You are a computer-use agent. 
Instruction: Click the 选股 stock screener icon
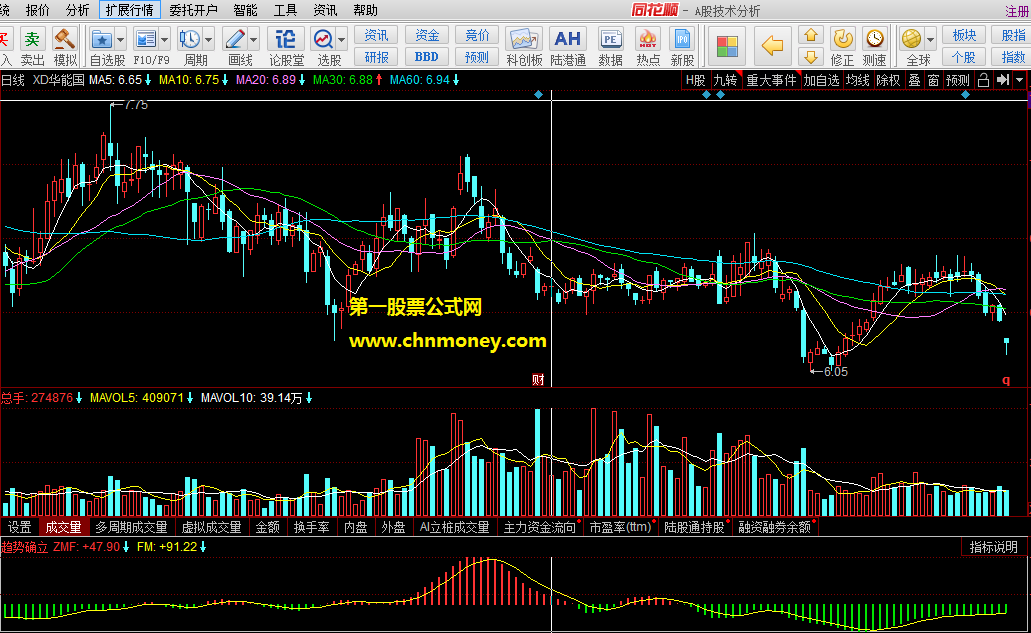[x=323, y=39]
